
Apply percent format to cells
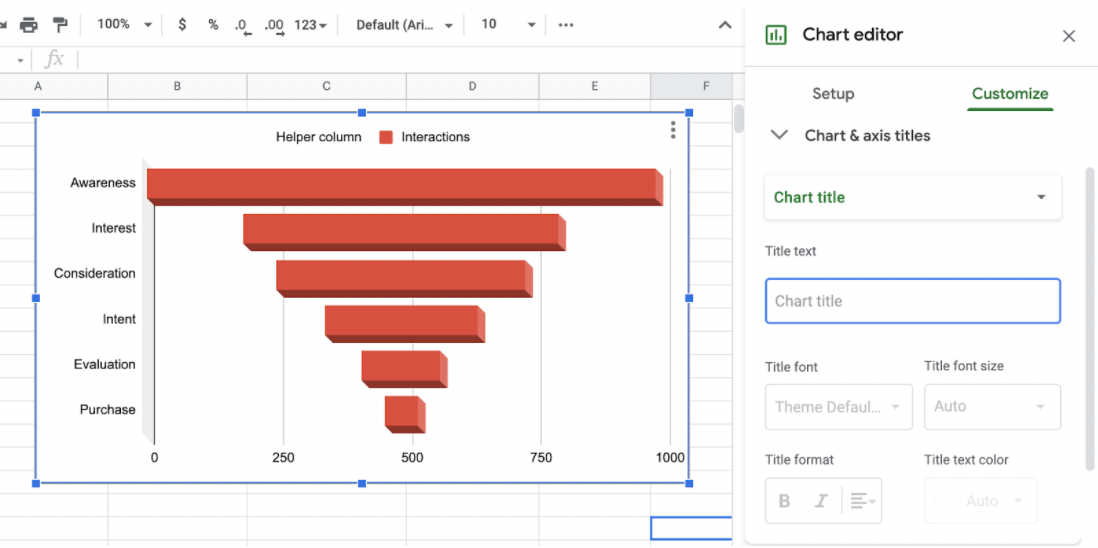click(x=213, y=24)
